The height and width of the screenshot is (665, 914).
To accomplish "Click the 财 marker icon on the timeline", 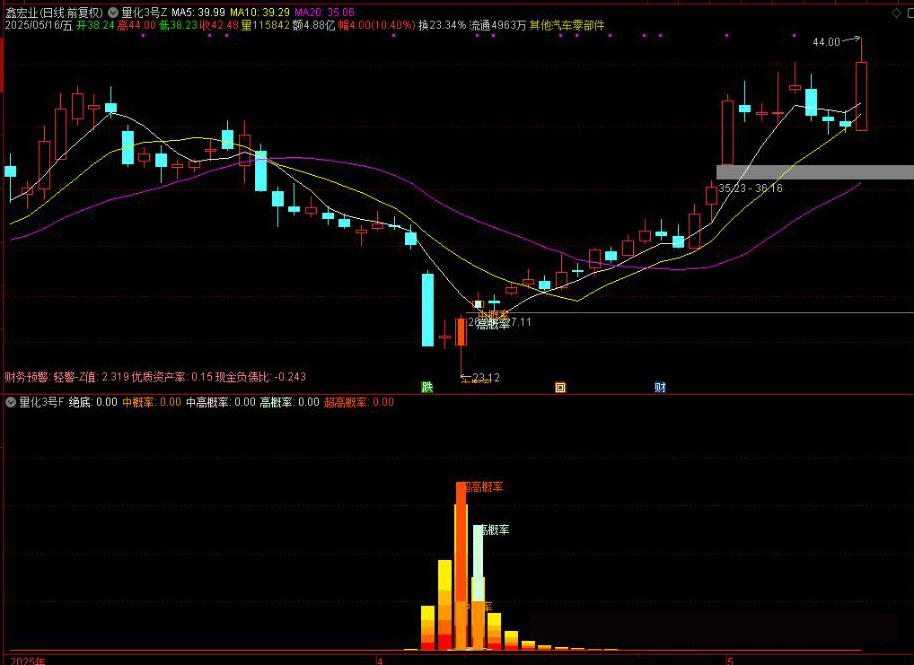I will pos(660,387).
